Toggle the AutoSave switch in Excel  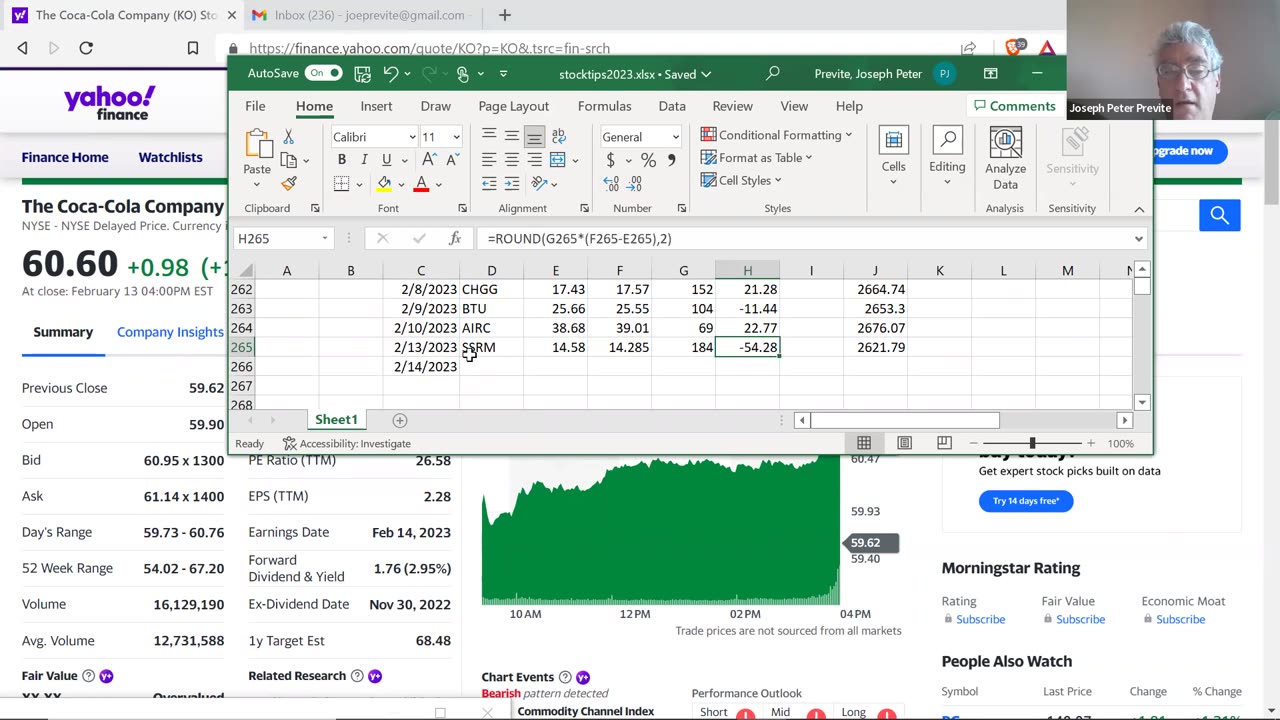point(324,73)
